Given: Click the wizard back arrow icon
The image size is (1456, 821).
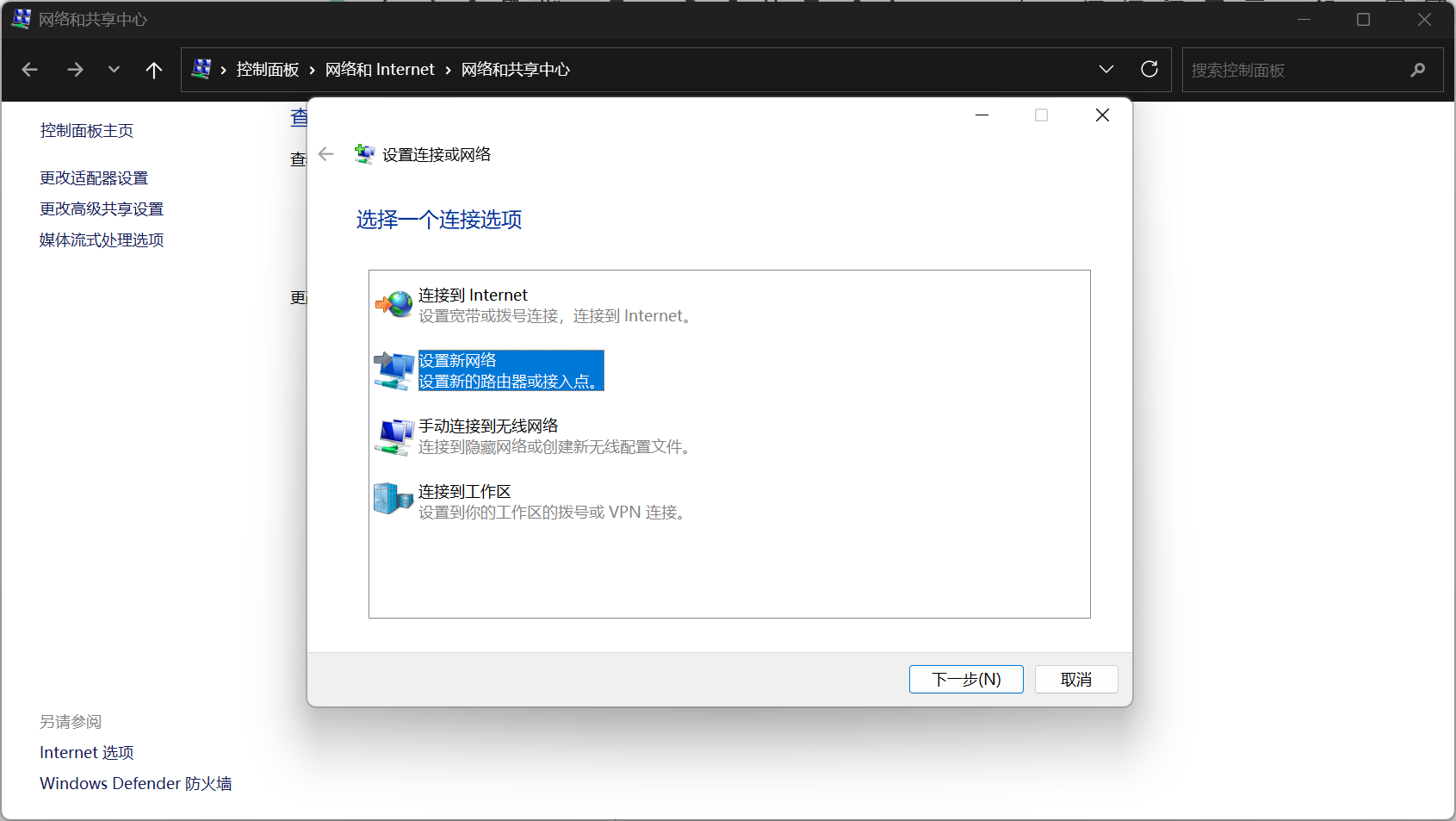Looking at the screenshot, I should (325, 154).
